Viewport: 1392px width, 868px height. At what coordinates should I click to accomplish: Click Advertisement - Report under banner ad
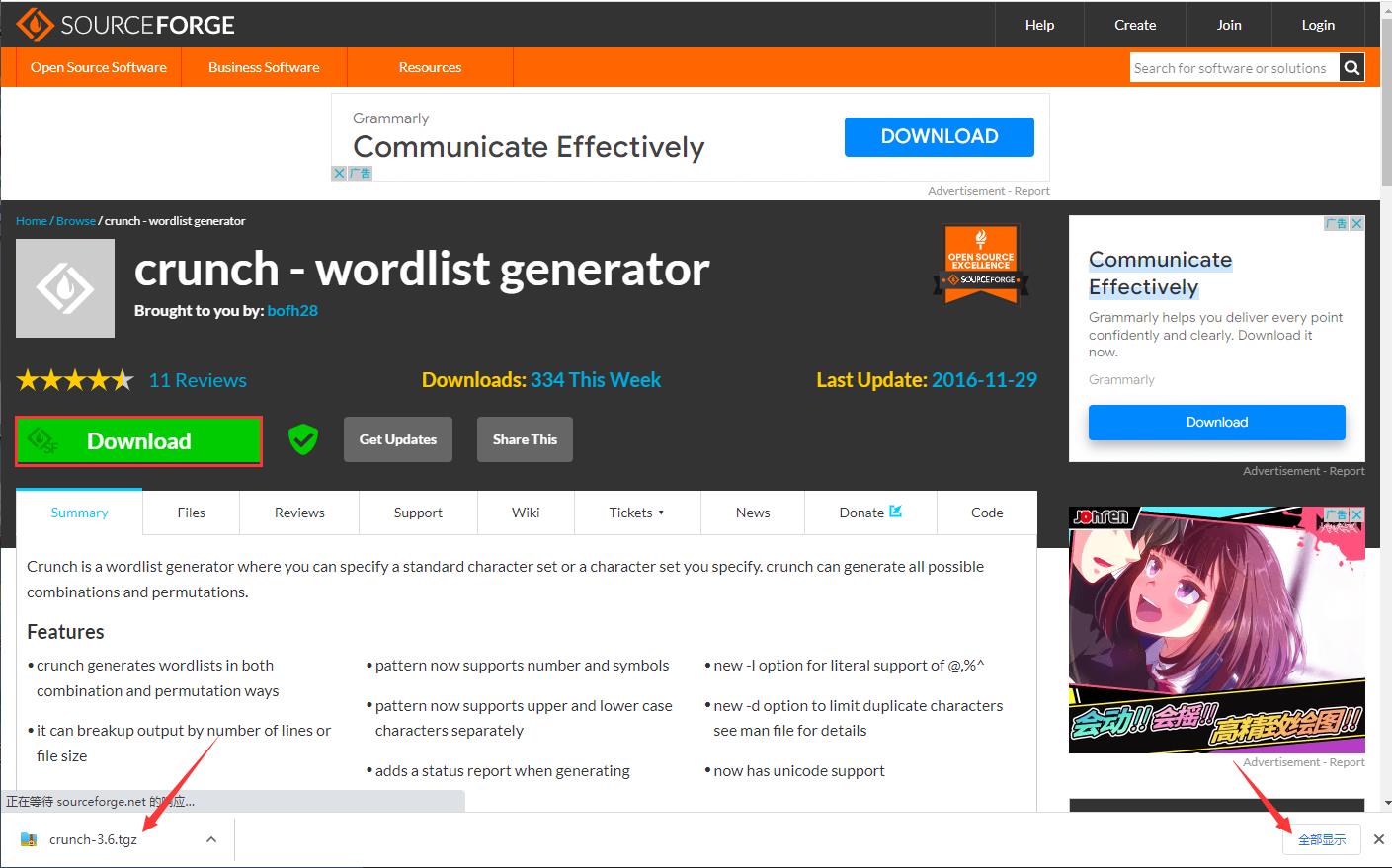[988, 191]
